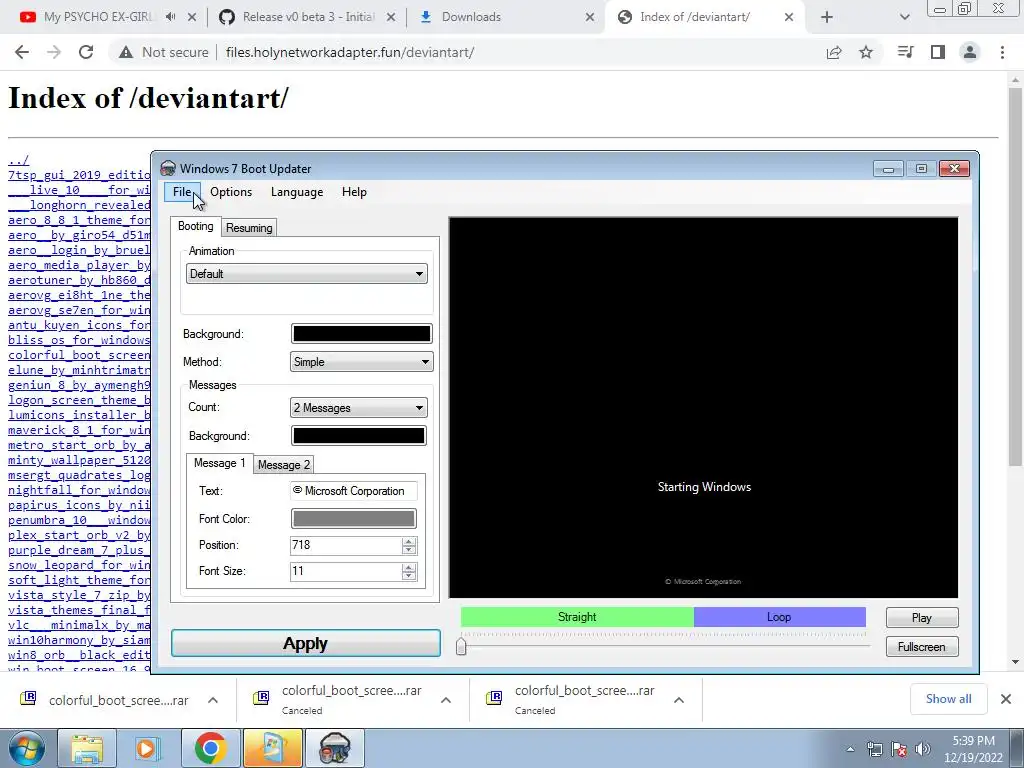Increase the Position value with up arrow
The height and width of the screenshot is (768, 1024).
tap(409, 541)
